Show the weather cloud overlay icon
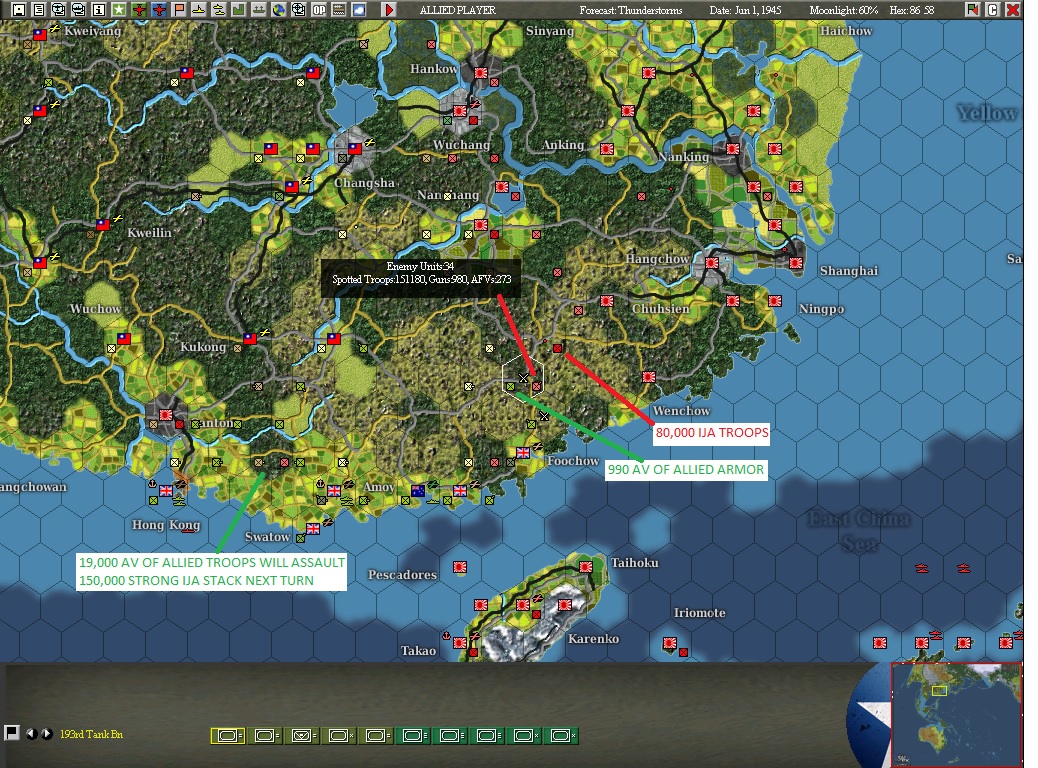 click(x=358, y=9)
